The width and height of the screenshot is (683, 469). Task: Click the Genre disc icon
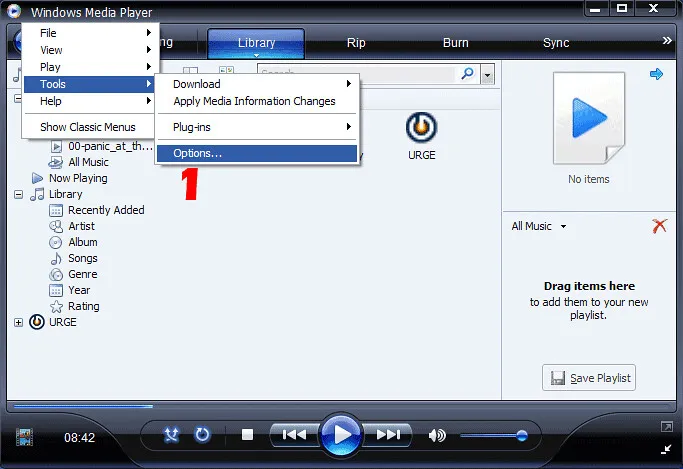tap(56, 275)
